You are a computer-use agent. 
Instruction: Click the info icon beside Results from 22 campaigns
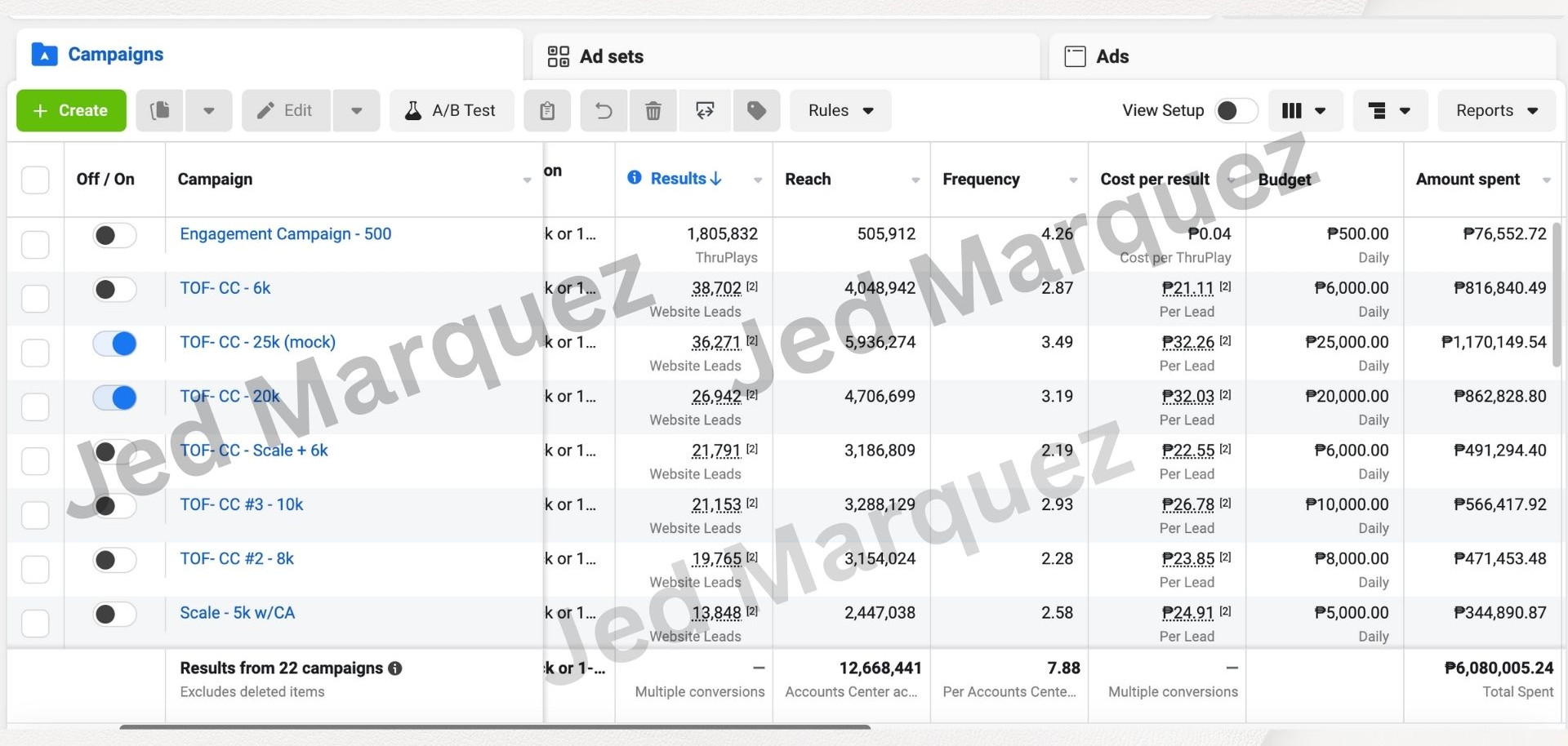pyautogui.click(x=395, y=668)
